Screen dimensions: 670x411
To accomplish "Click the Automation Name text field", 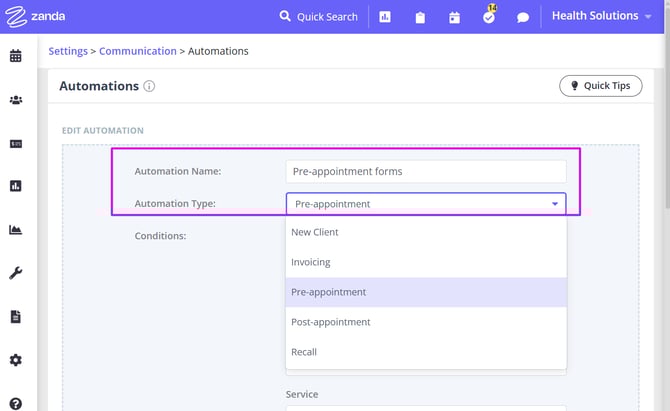I will tap(426, 171).
